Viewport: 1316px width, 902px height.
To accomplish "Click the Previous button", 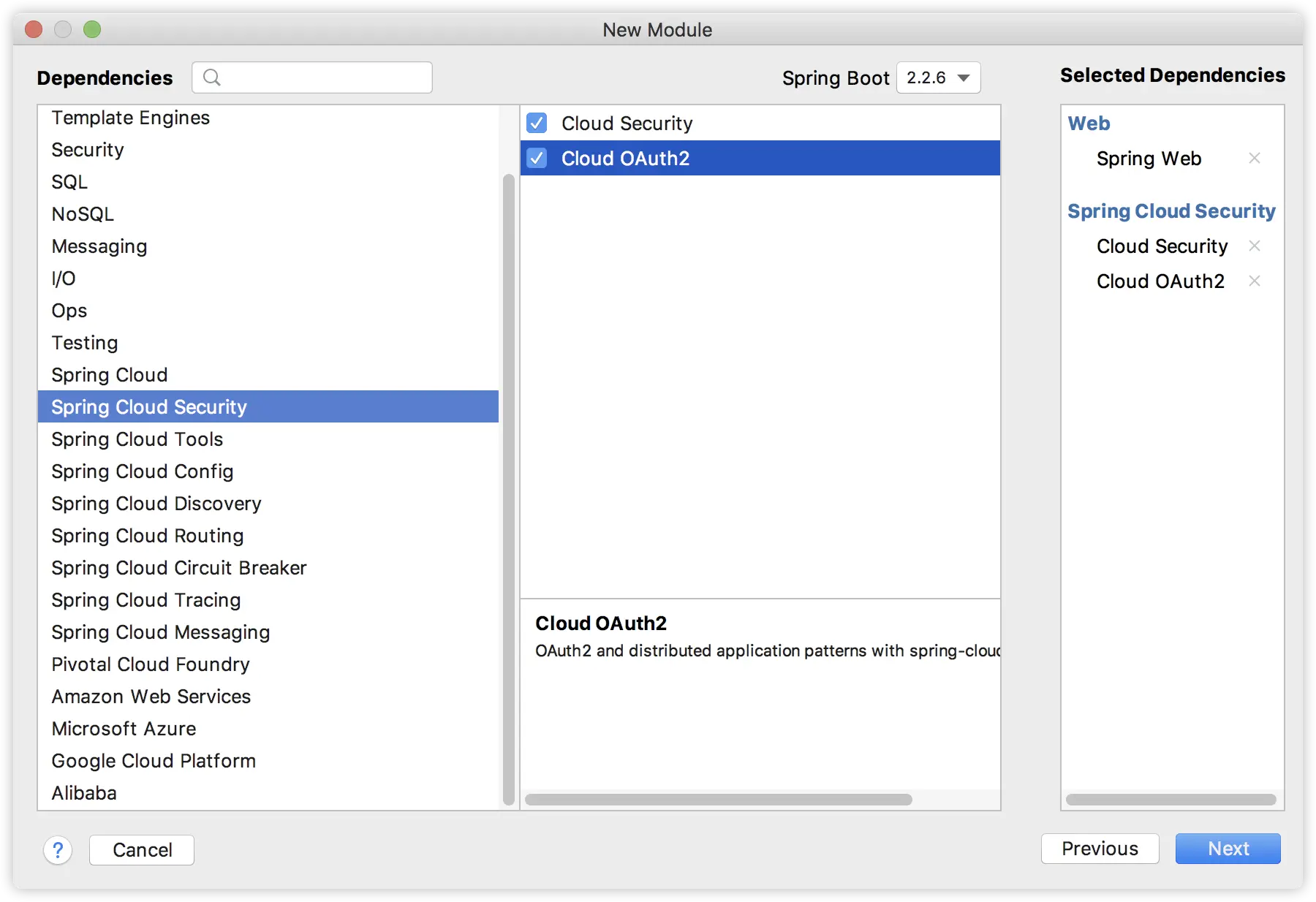I will (1100, 849).
